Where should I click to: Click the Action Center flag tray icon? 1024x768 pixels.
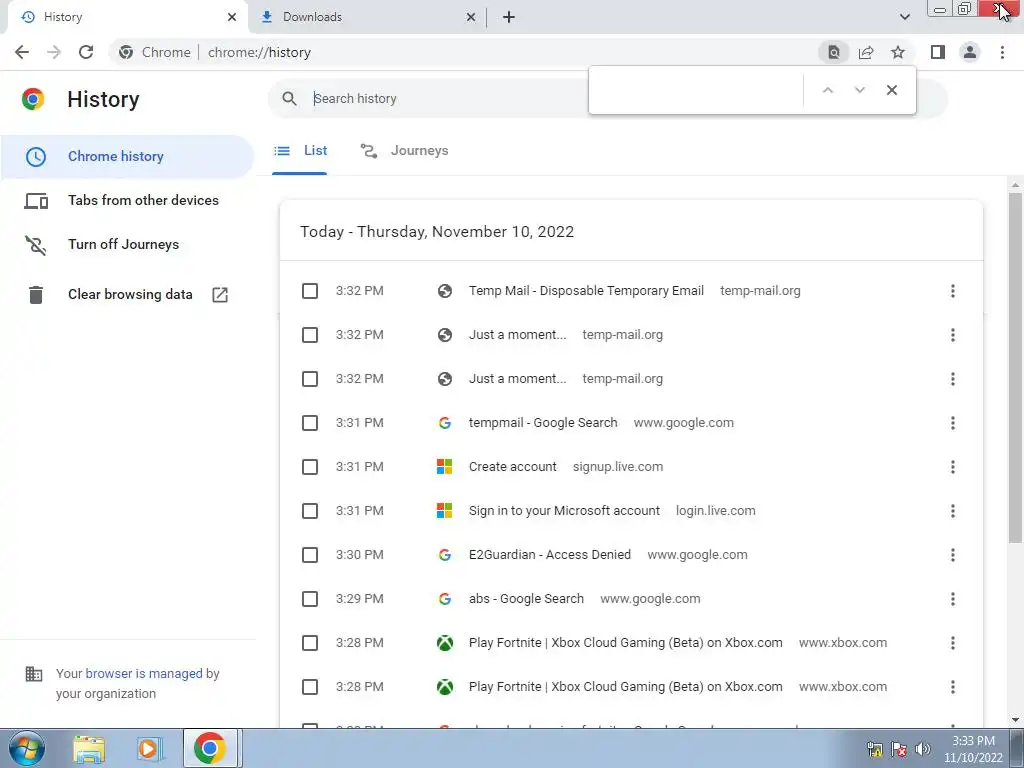pos(899,749)
